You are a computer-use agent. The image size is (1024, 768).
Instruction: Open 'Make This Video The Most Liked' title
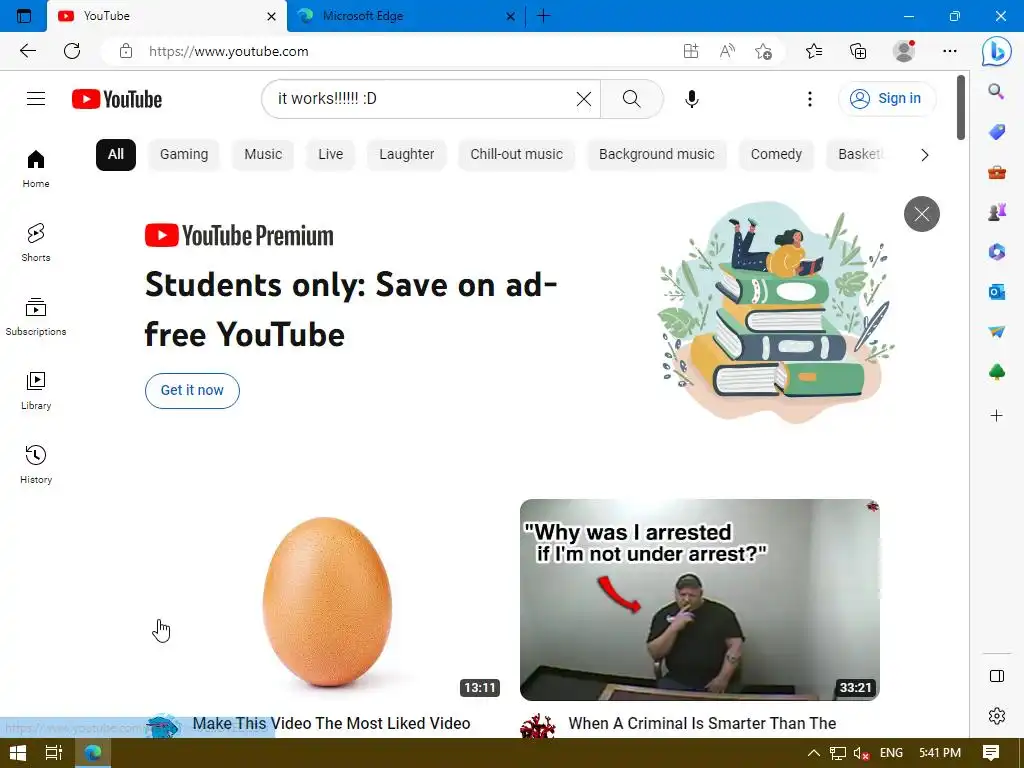331,724
